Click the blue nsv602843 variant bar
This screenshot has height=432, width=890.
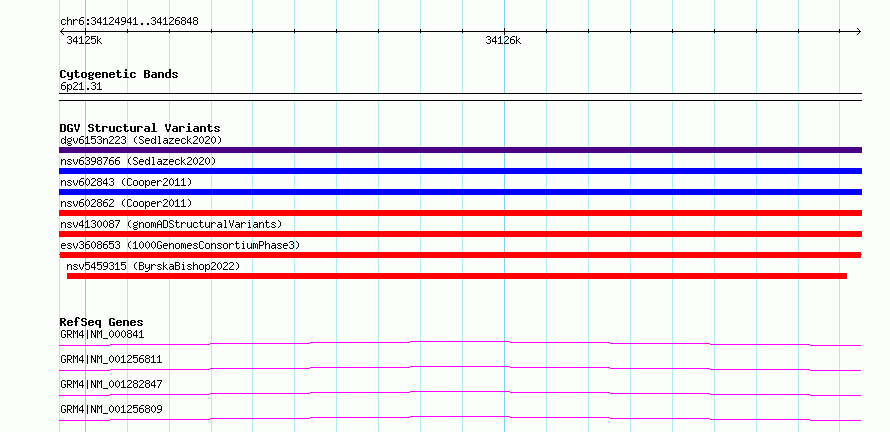tap(460, 192)
